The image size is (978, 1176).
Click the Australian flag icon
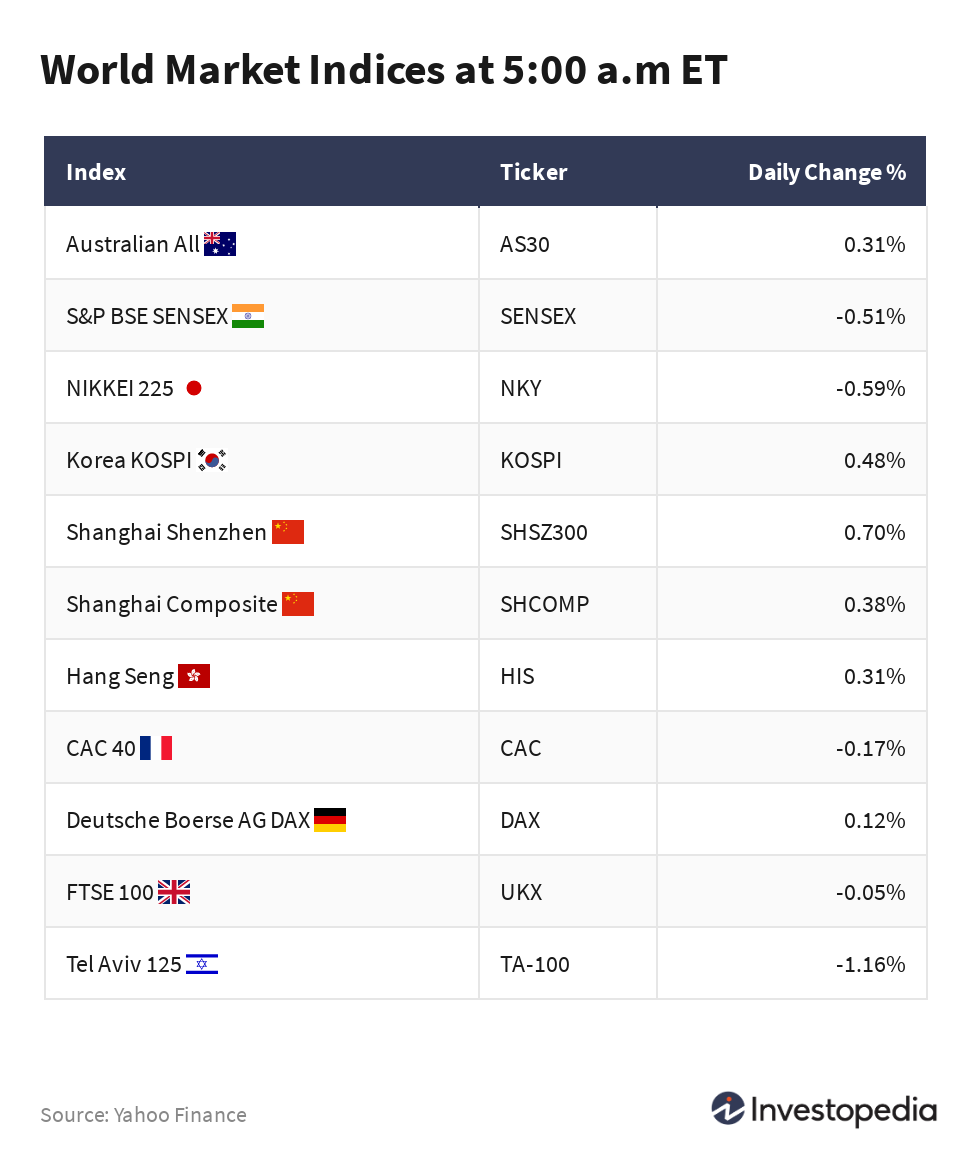[219, 244]
